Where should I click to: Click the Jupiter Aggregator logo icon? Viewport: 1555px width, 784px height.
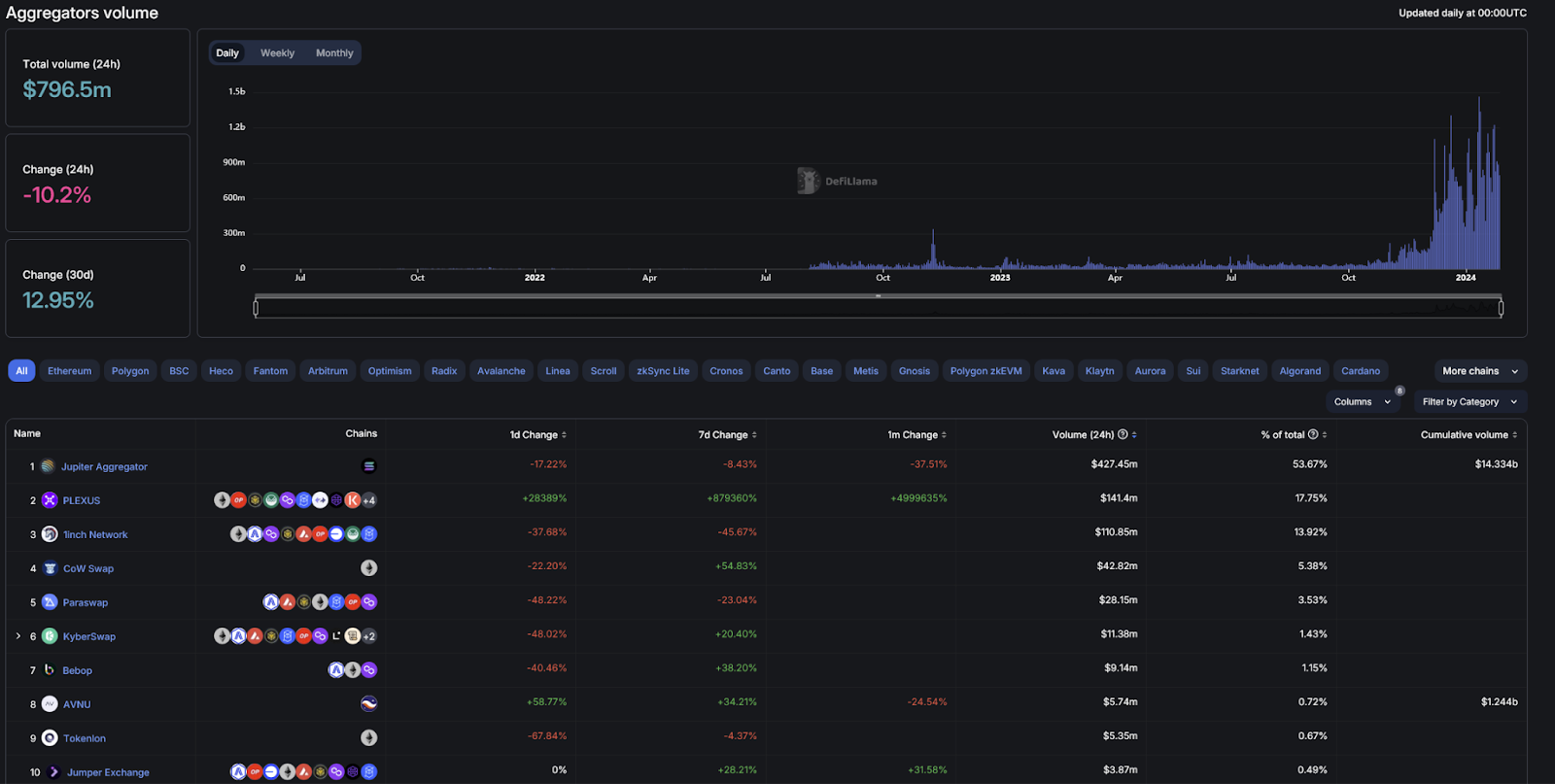[x=48, y=466]
